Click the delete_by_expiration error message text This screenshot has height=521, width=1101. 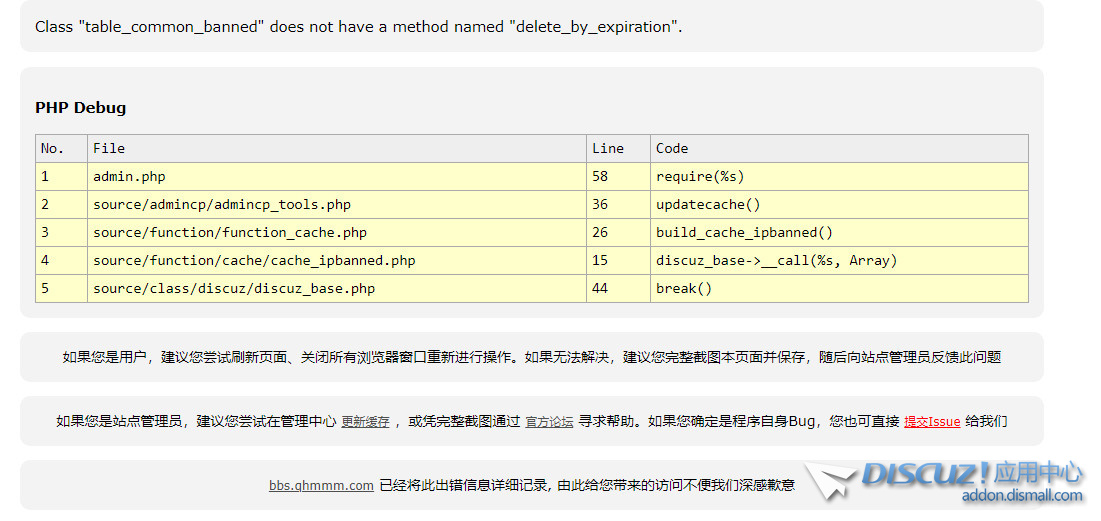pos(358,27)
